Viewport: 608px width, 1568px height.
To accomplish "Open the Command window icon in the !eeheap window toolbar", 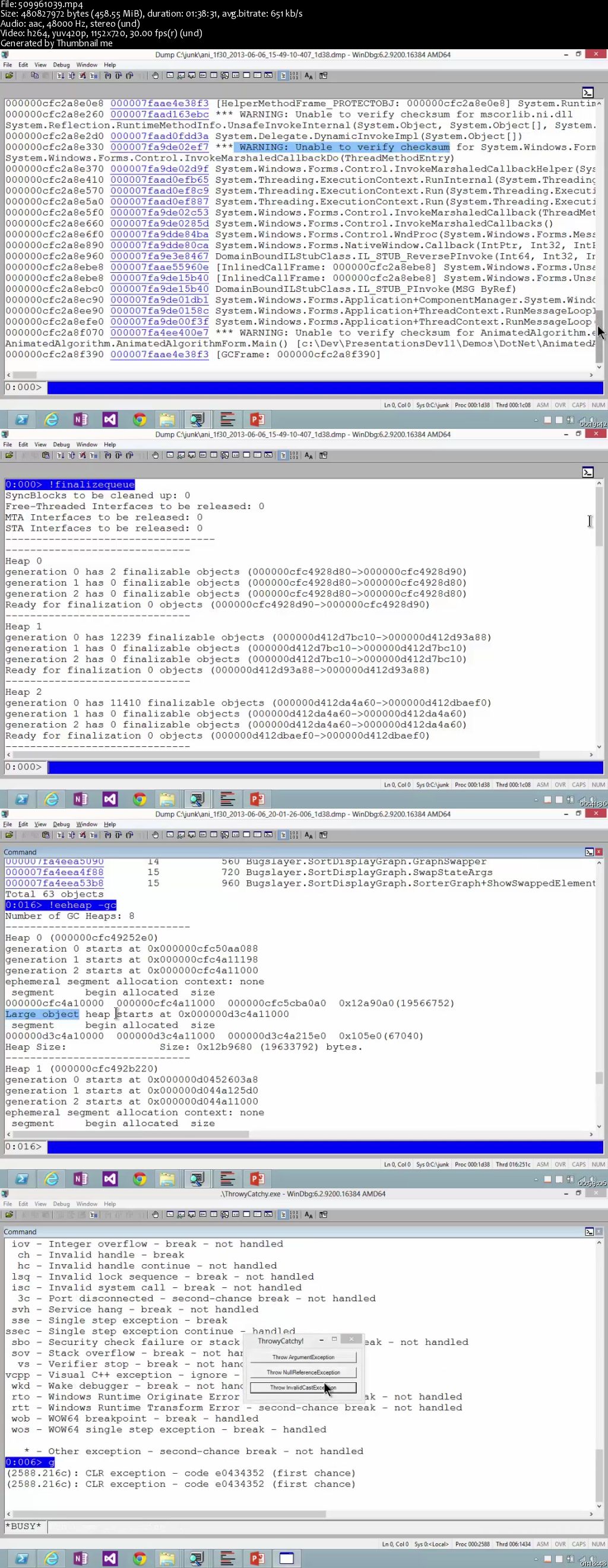I will 170,835.
